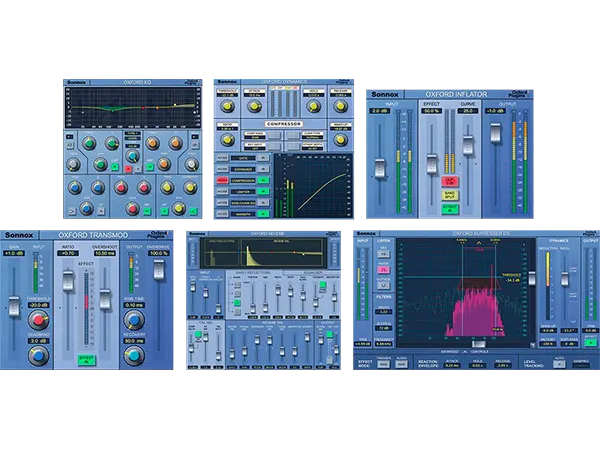Switch to Early Reflections tab in Oxford Reverb
600x450 pixels.
[x=252, y=272]
